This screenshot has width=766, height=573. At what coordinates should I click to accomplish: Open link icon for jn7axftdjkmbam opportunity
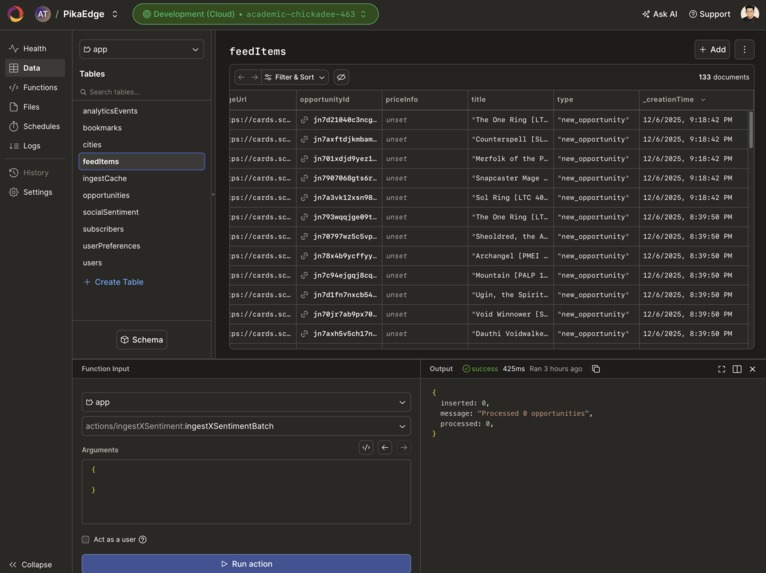click(x=304, y=139)
